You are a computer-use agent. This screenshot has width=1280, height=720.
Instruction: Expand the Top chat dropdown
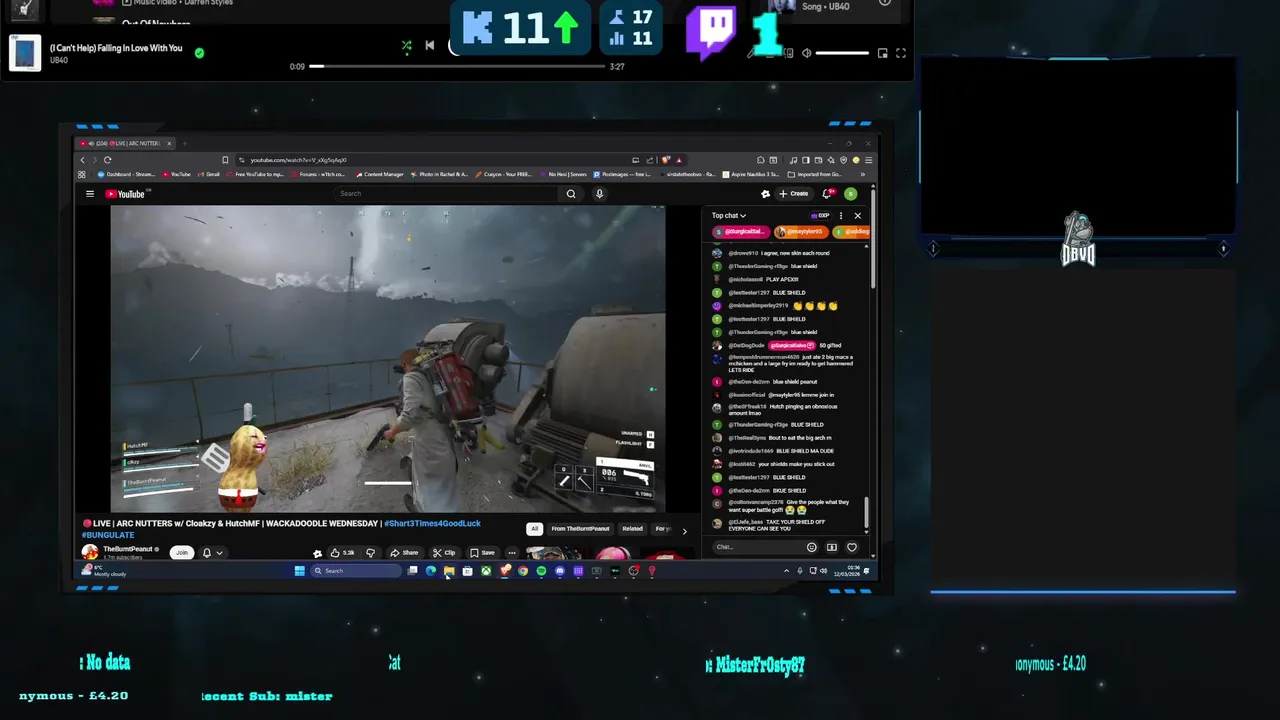click(x=729, y=215)
